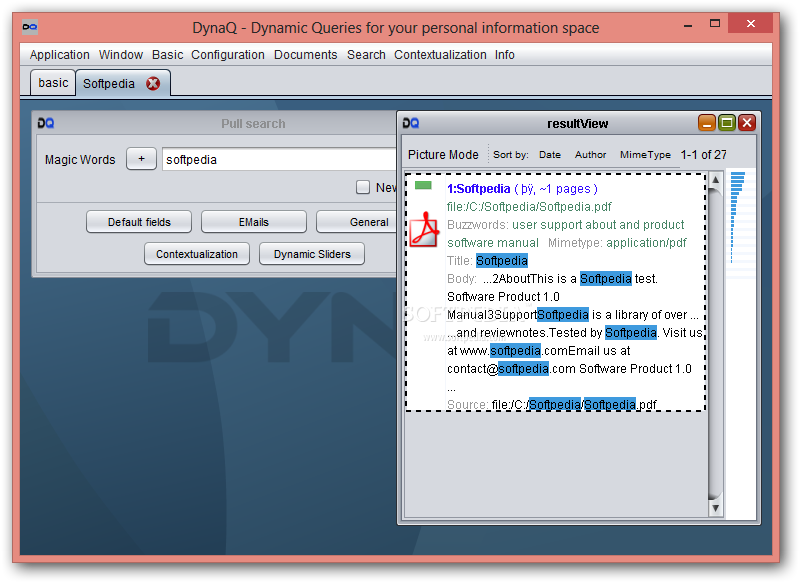Click the General button

[357, 222]
